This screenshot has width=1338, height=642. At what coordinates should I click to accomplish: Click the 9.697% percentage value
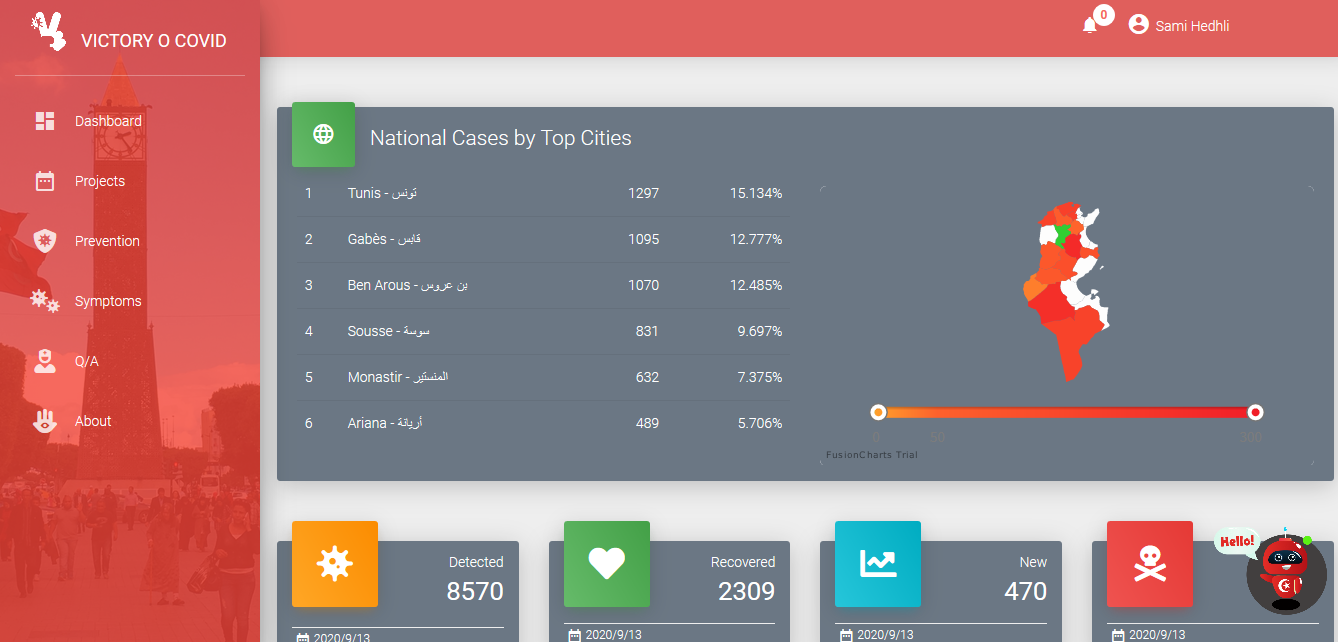pyautogui.click(x=760, y=331)
